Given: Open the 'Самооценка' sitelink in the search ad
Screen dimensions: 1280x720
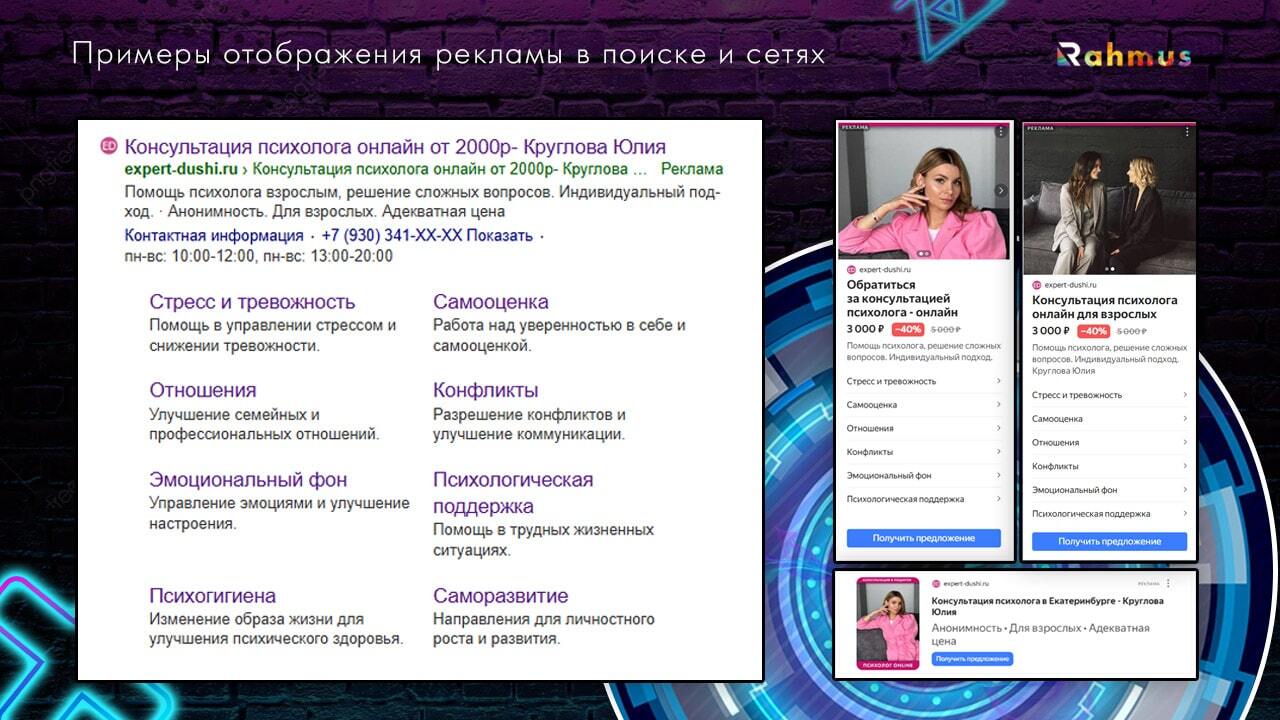Looking at the screenshot, I should (491, 302).
